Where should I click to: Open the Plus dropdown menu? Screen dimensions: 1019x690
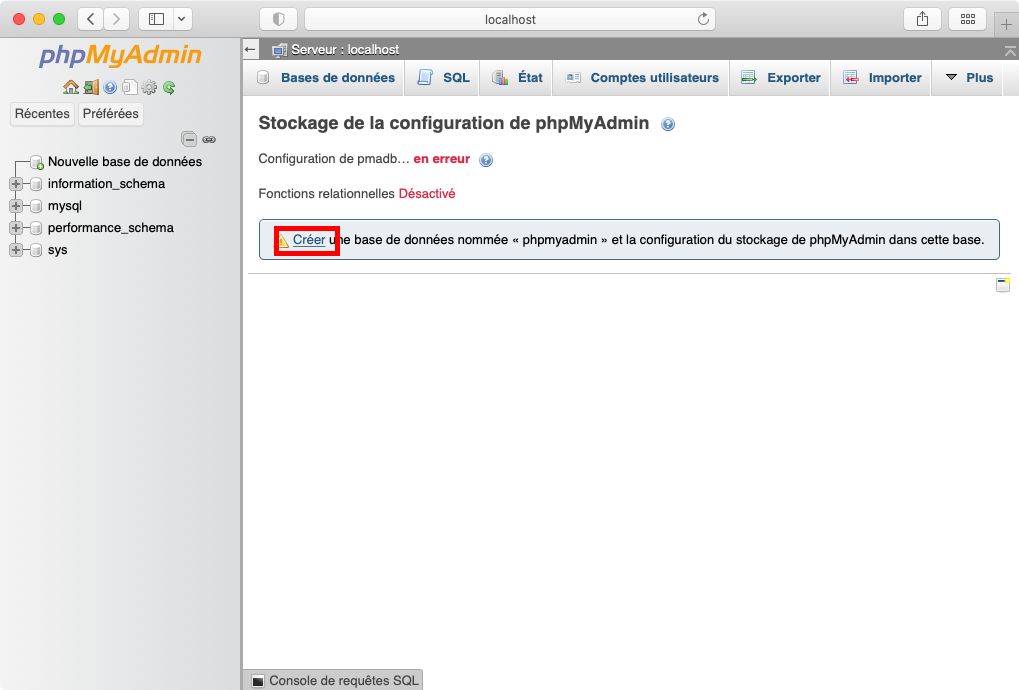point(968,78)
